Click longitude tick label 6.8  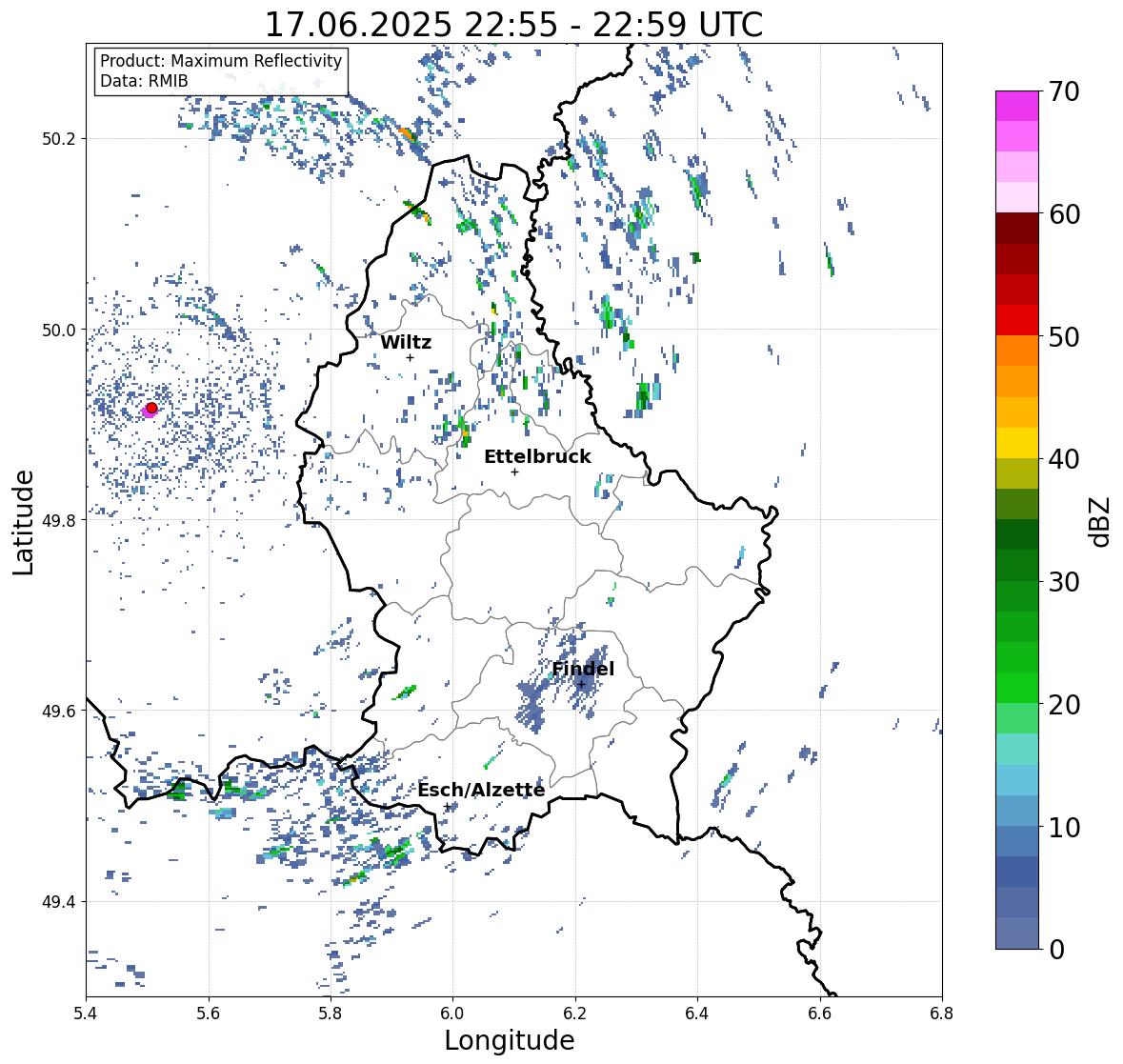[x=941, y=1013]
